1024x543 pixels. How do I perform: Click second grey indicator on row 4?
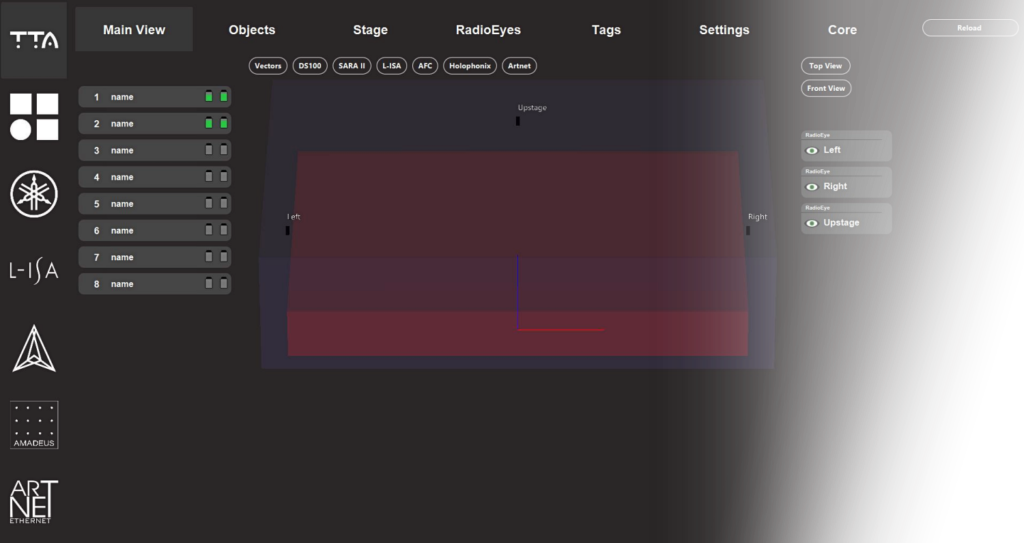pos(224,177)
